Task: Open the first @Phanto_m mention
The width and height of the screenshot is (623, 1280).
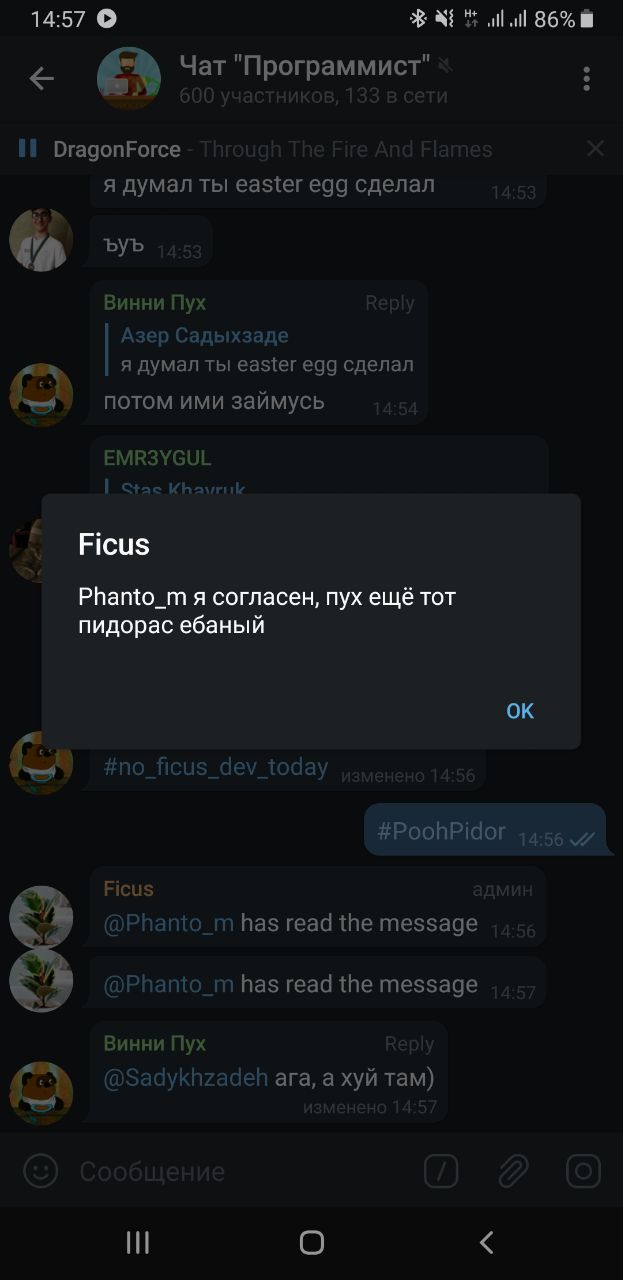Action: pyautogui.click(x=169, y=923)
